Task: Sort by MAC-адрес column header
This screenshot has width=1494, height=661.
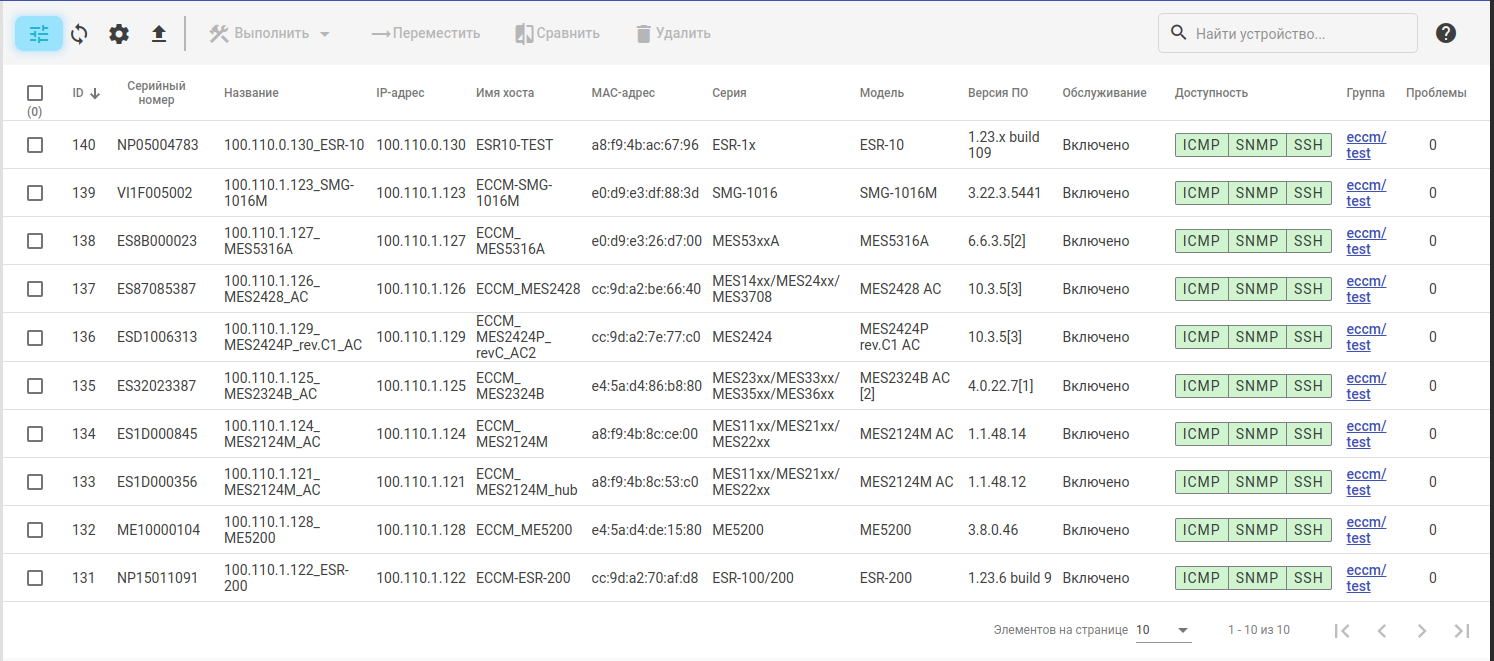Action: click(x=623, y=93)
